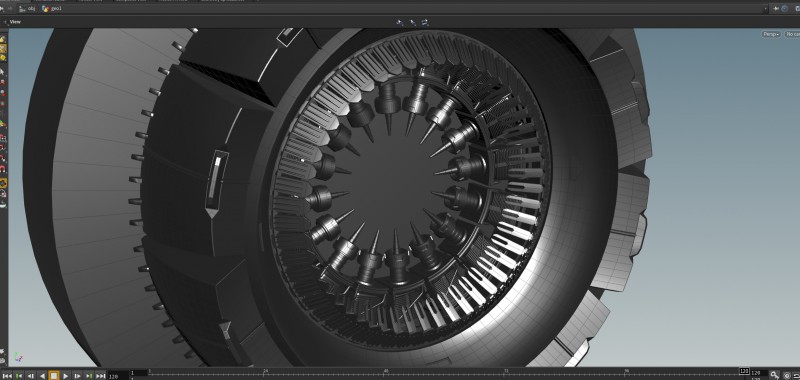The width and height of the screenshot is (800, 380).
Task: Jump to next keyframe
Action: coord(89,376)
